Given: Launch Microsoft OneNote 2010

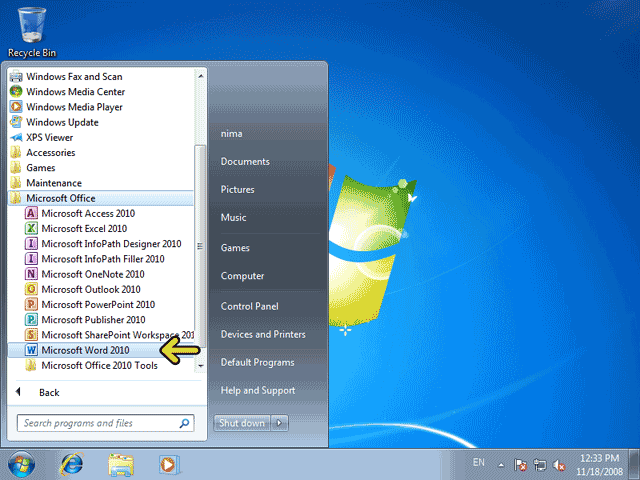Looking at the screenshot, I should [x=92, y=274].
